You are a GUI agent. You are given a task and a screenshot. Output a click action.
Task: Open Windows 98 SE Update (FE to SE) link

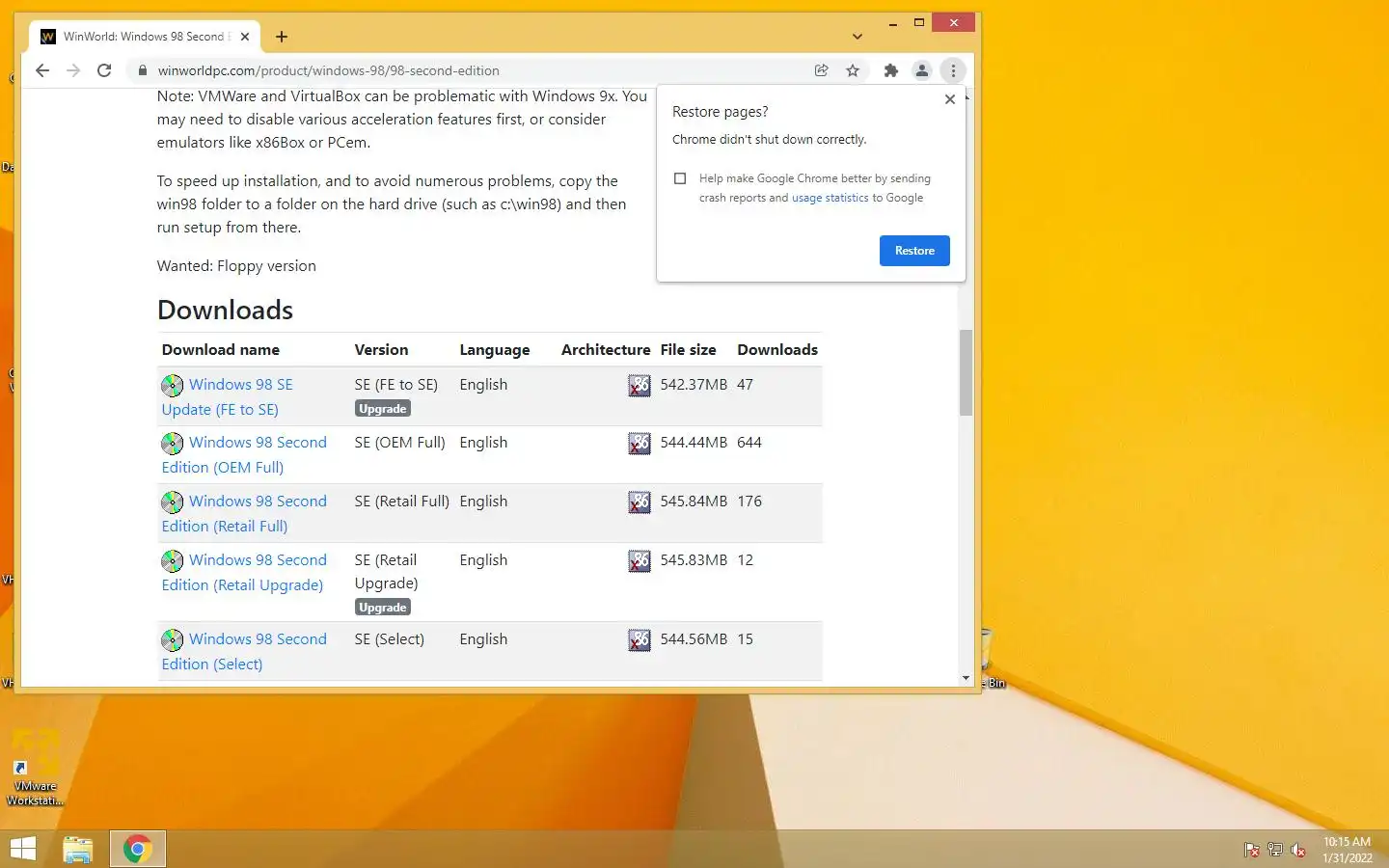point(228,396)
